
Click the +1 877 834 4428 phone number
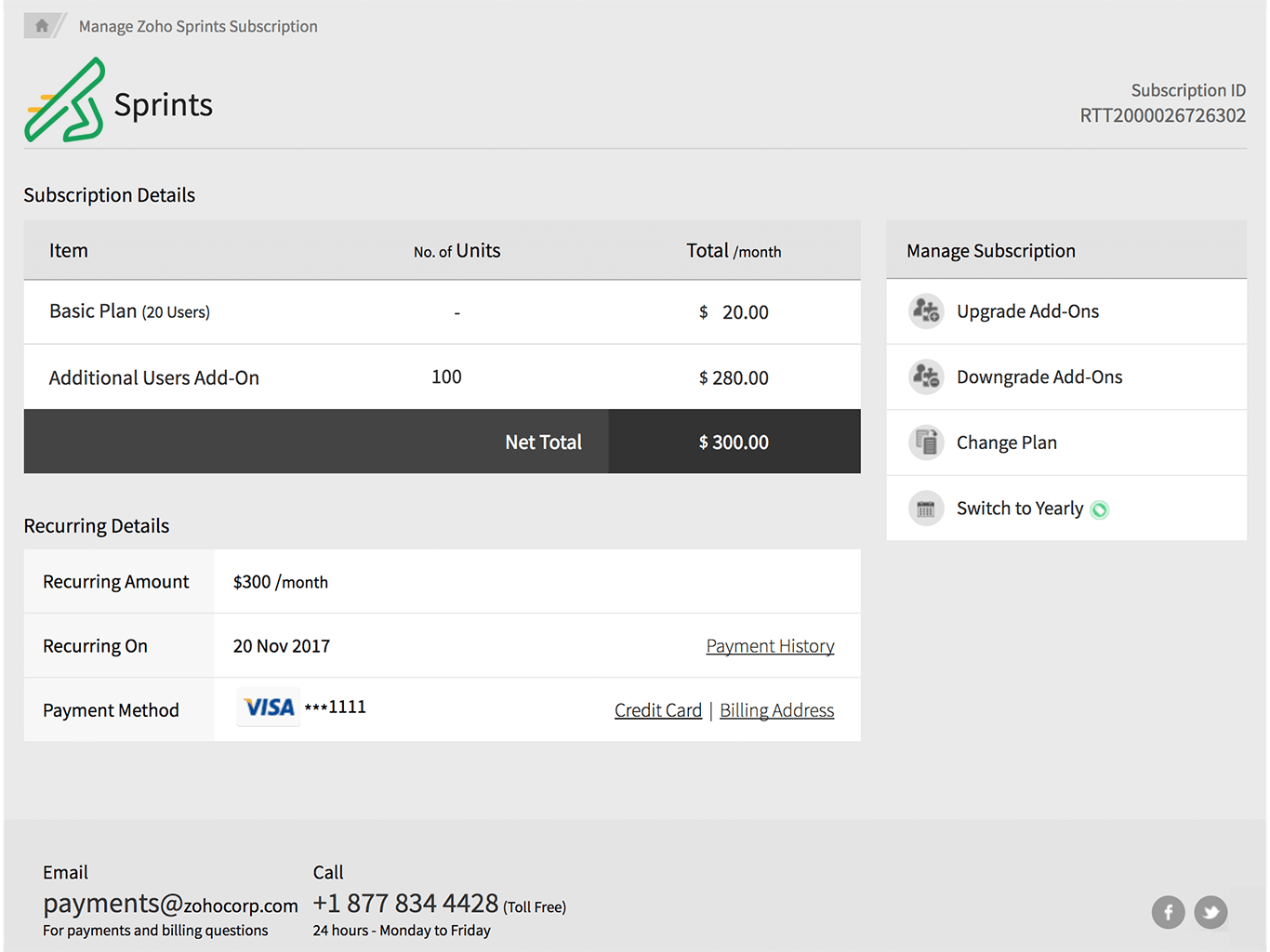(x=405, y=903)
